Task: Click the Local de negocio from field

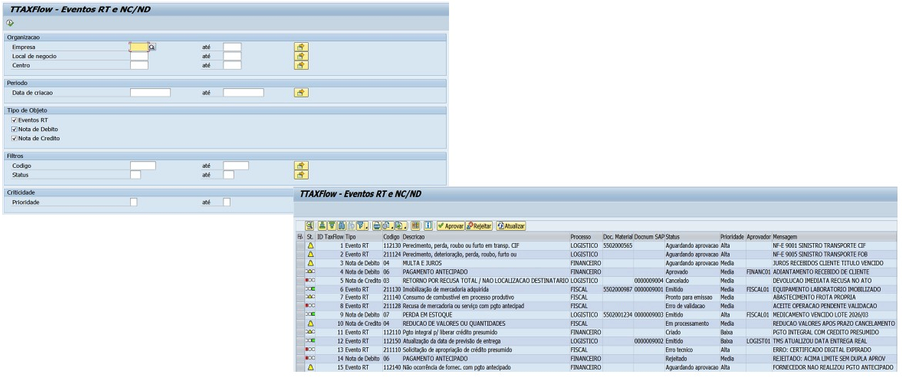Action: click(139, 56)
